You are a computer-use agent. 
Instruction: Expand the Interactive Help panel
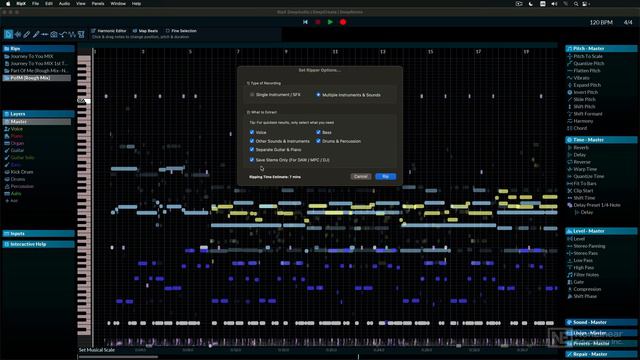(38, 244)
